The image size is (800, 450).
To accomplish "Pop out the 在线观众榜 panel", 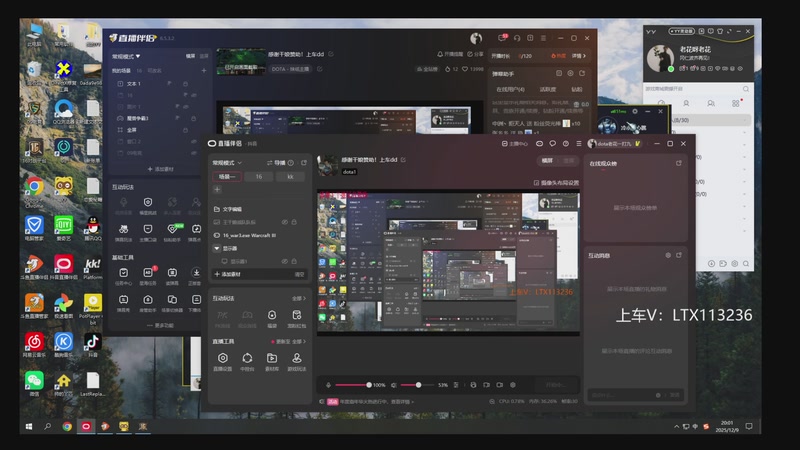I will 679,163.
